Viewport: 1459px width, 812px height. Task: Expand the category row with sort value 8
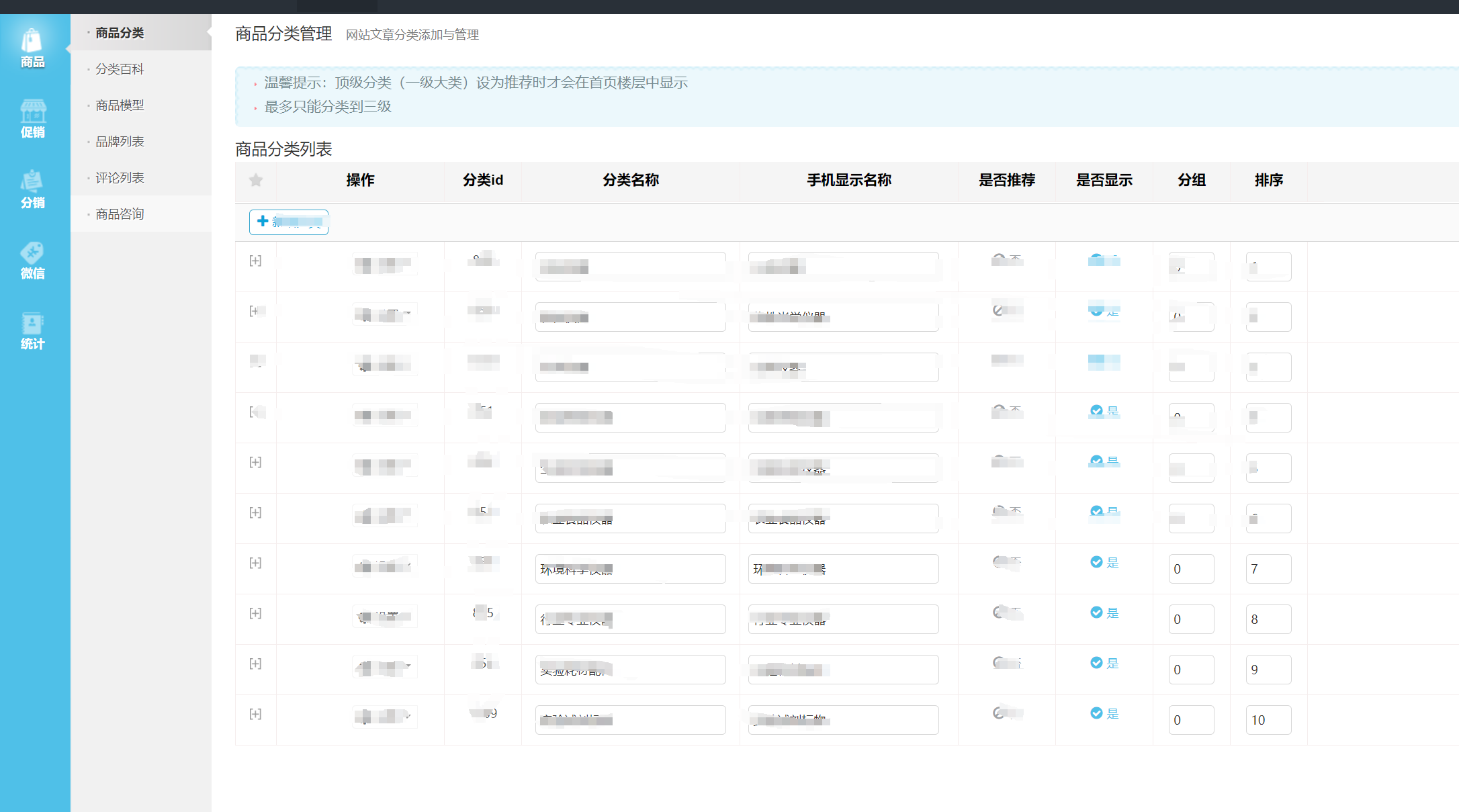point(255,613)
